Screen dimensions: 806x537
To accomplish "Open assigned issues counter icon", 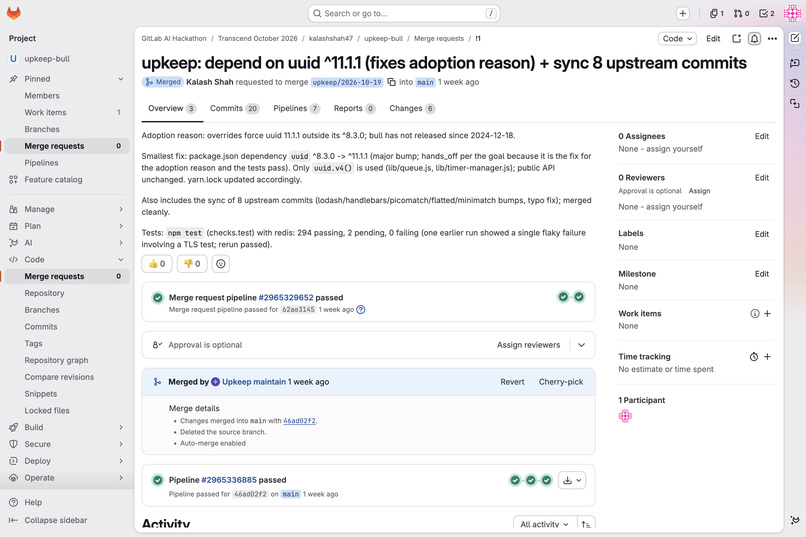I will (717, 13).
